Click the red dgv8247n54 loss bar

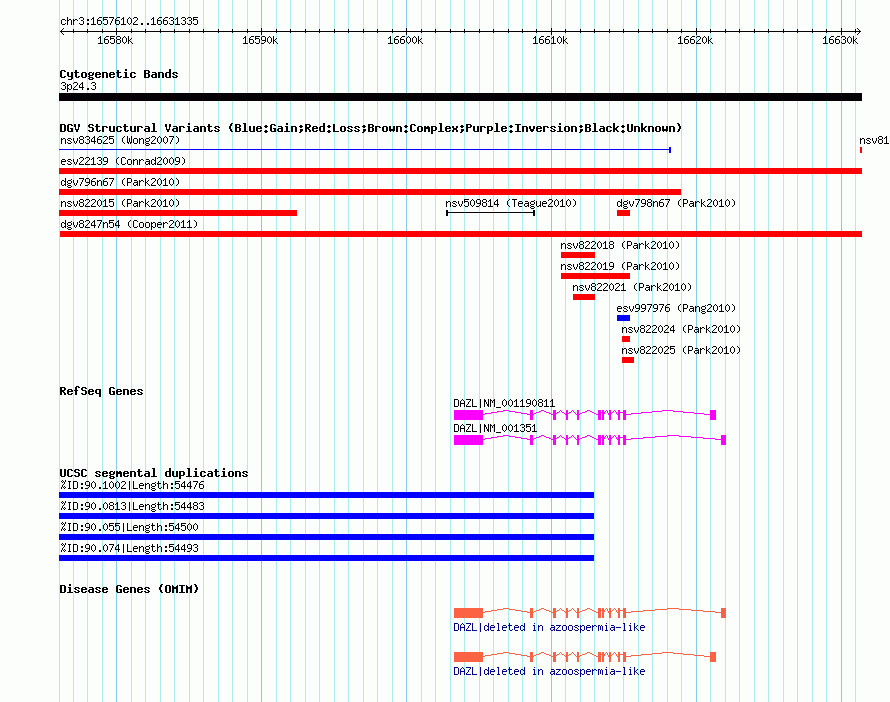(460, 234)
